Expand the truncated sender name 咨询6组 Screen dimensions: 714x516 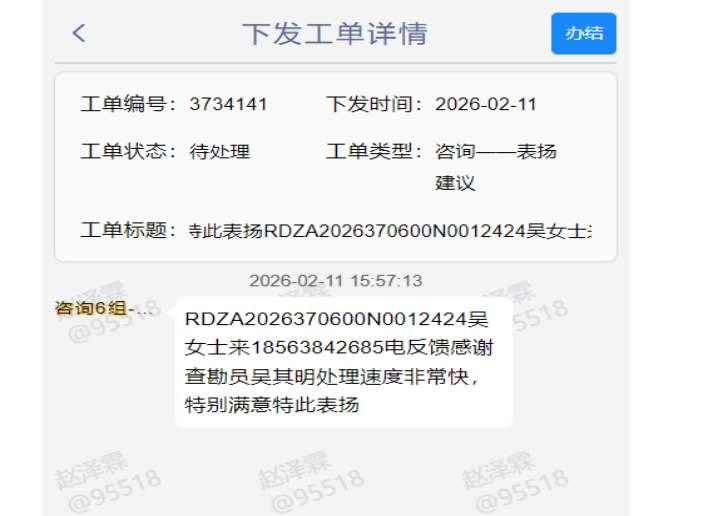click(104, 308)
